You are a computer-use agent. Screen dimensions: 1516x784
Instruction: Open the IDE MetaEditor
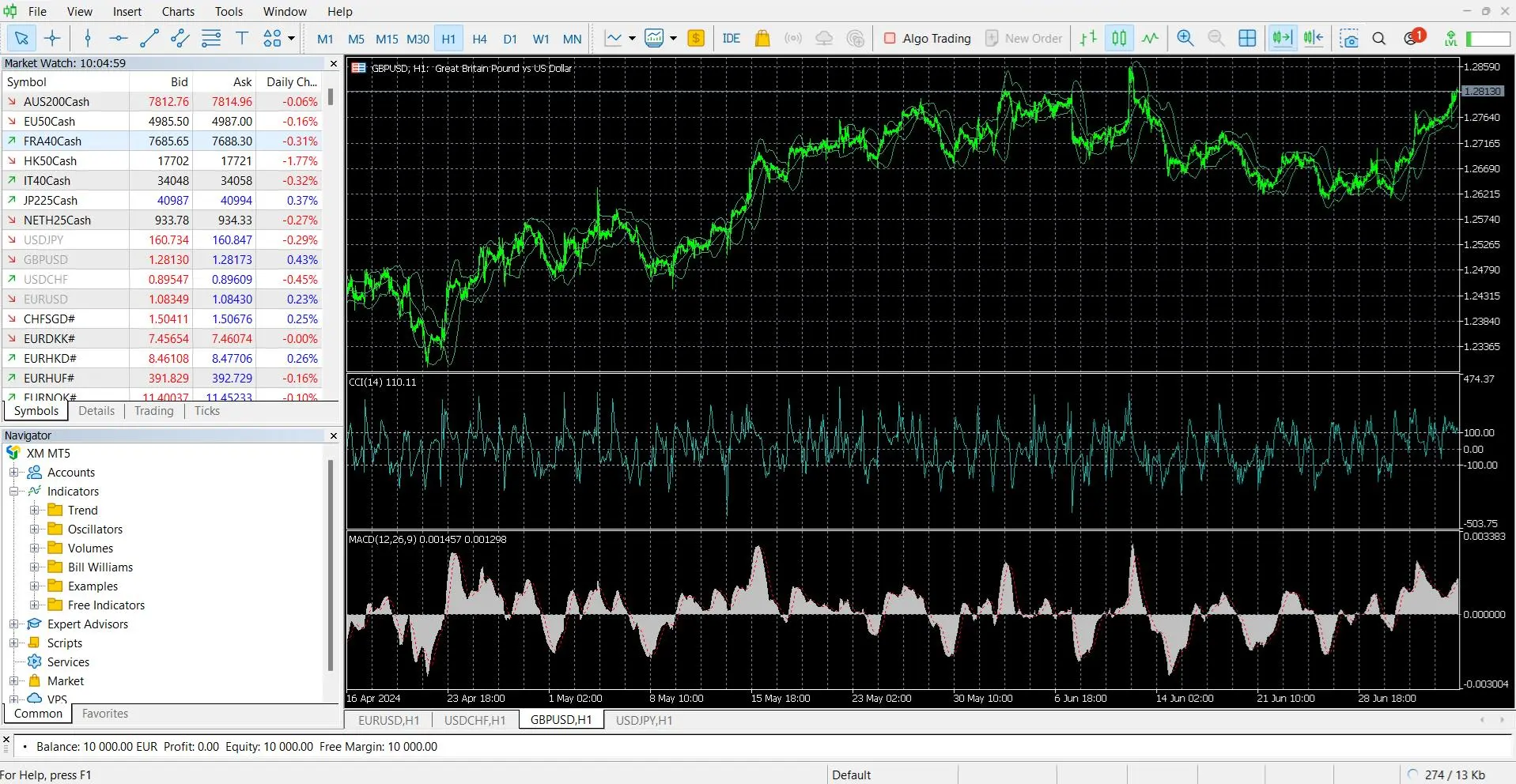(x=732, y=38)
